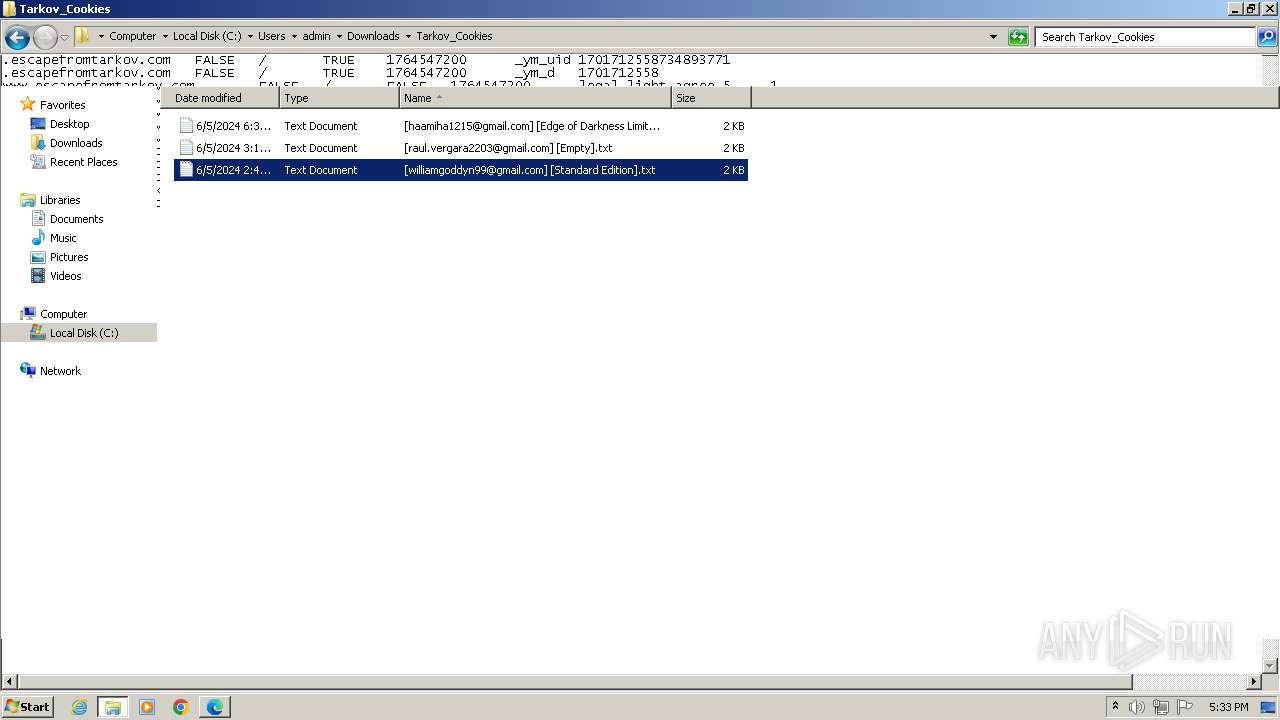Select Computer in navigation pane
Viewport: 1280px width, 720px height.
63,314
